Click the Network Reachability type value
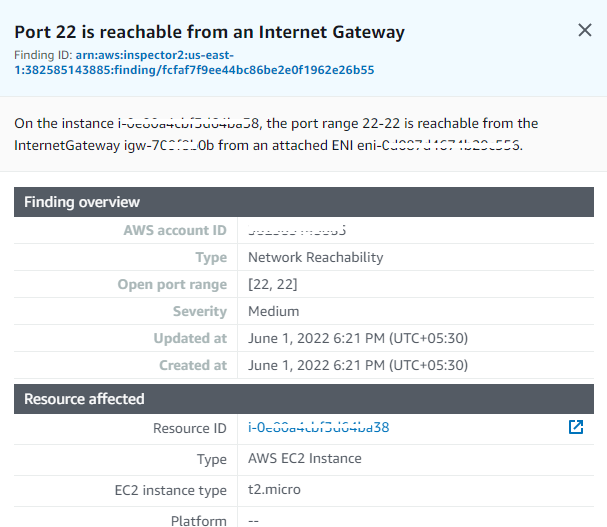Screen dimensions: 607x527 [316, 257]
